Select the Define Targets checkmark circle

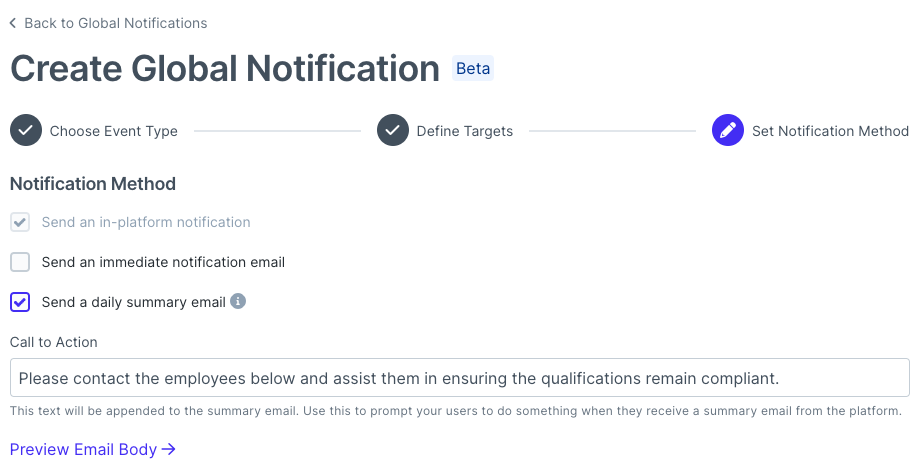(x=392, y=130)
